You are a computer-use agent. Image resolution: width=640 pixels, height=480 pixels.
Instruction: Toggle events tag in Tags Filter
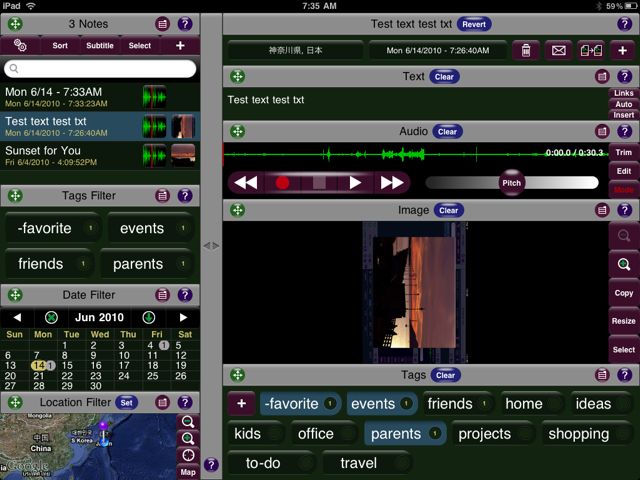click(151, 228)
